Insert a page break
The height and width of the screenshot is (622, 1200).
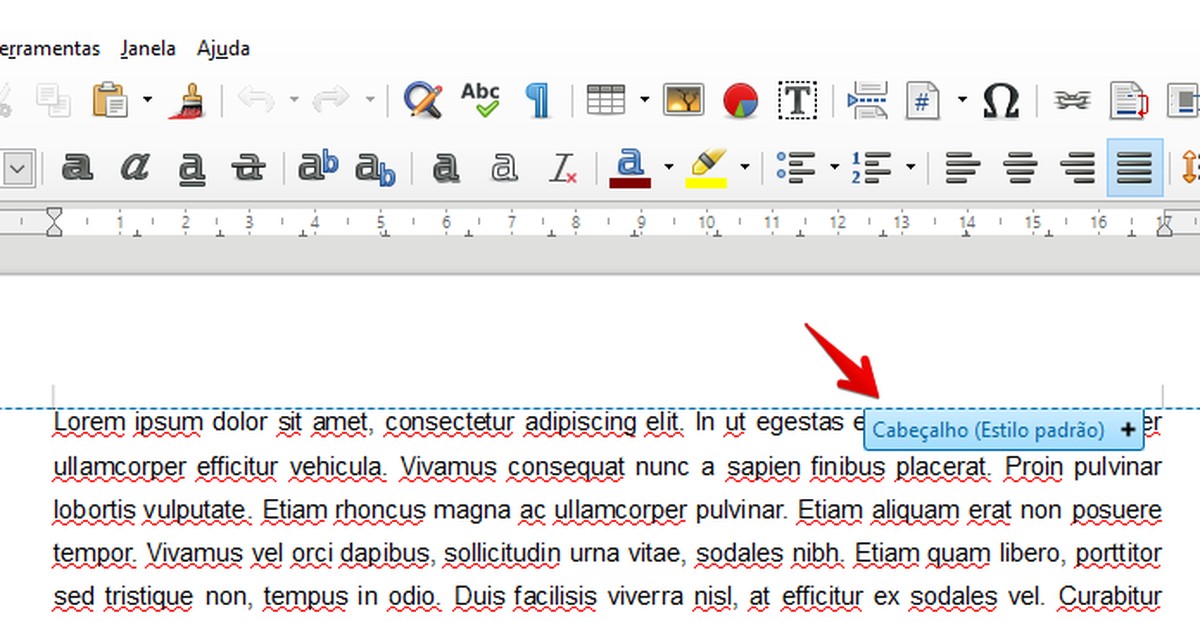tap(866, 100)
